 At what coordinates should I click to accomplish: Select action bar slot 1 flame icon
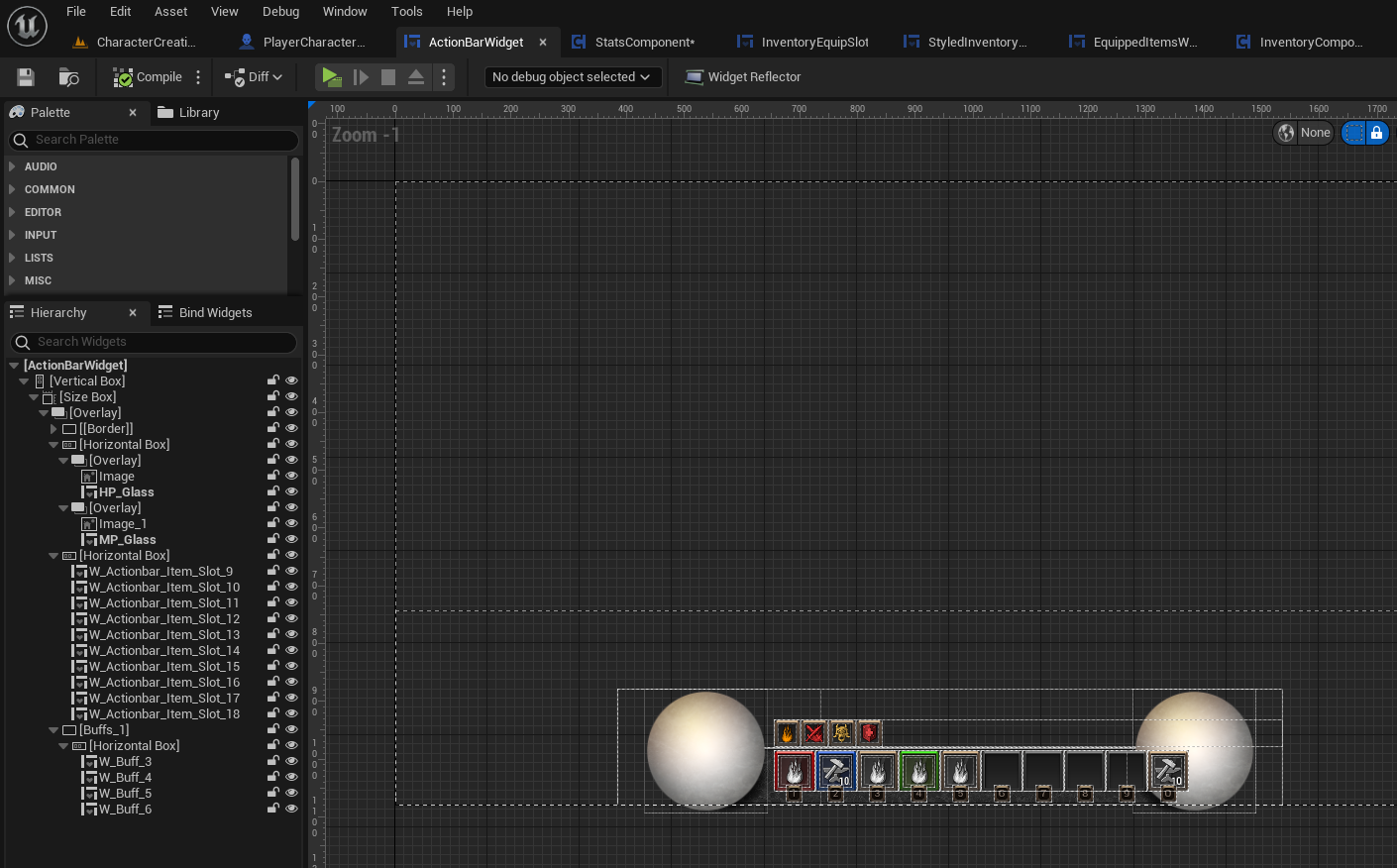pos(794,770)
